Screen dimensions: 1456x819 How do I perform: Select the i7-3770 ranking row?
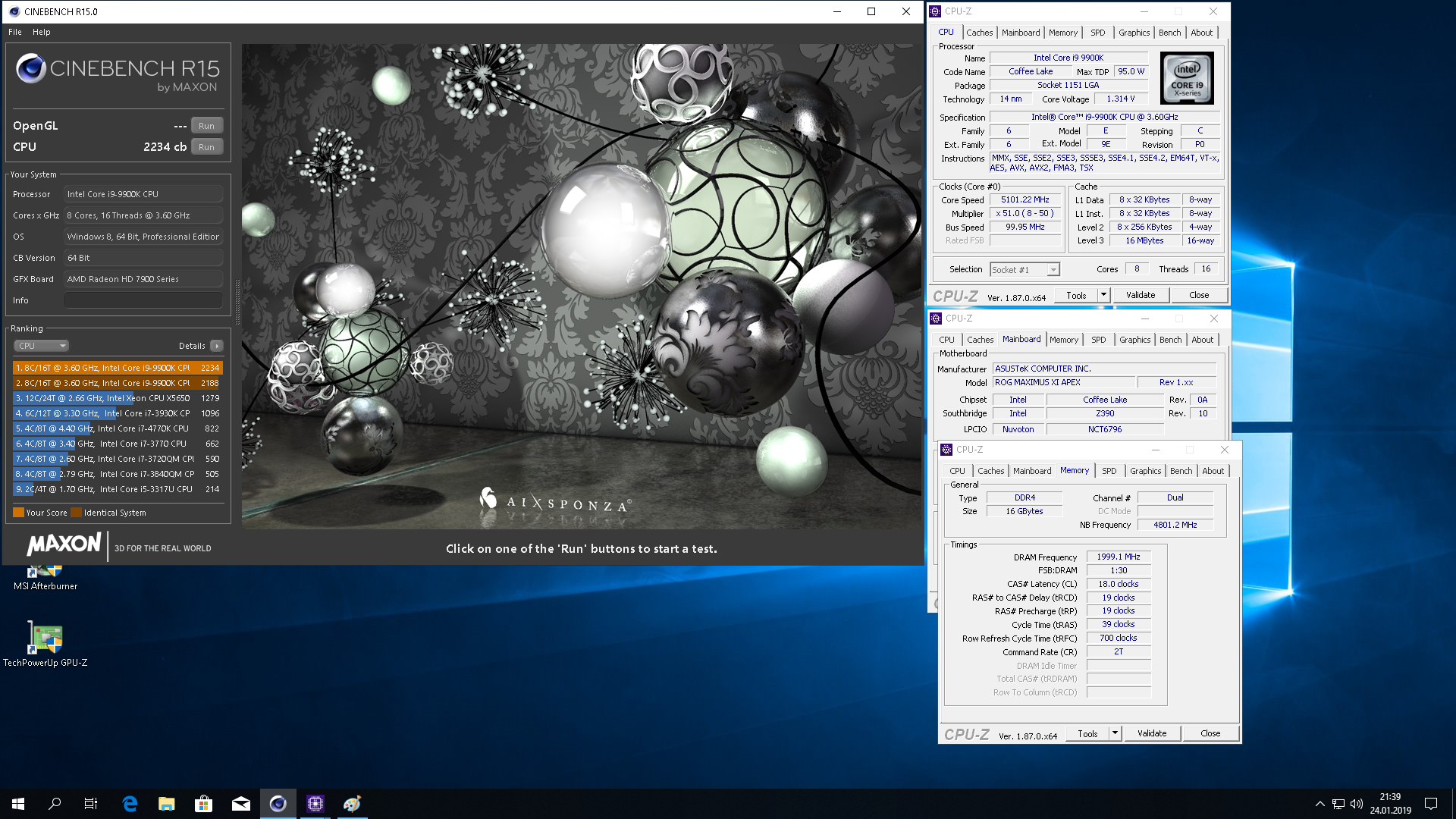coord(118,444)
